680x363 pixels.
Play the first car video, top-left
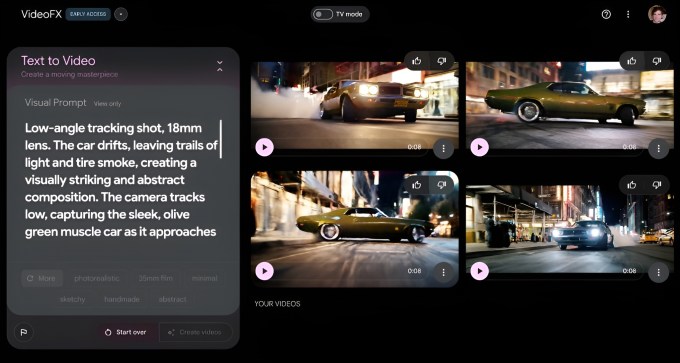(264, 147)
